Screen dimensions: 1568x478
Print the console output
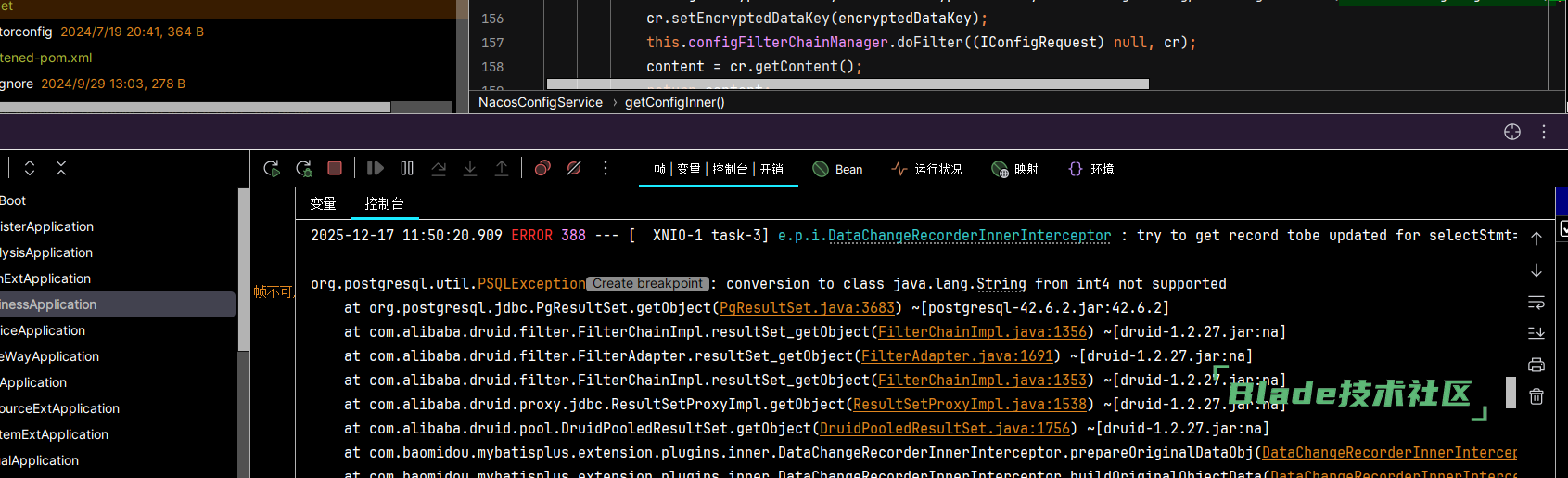click(1536, 365)
